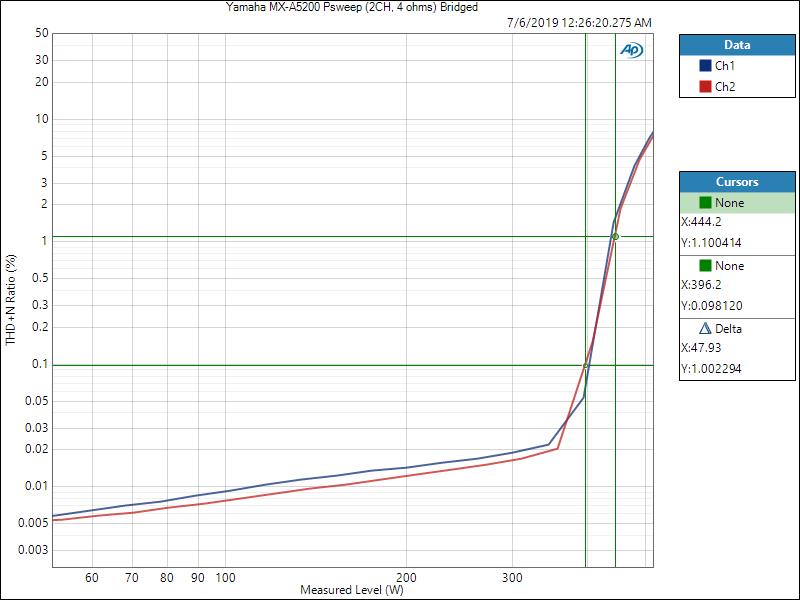Click the Delta X:47.93 value
800x600 pixels.
click(x=705, y=349)
